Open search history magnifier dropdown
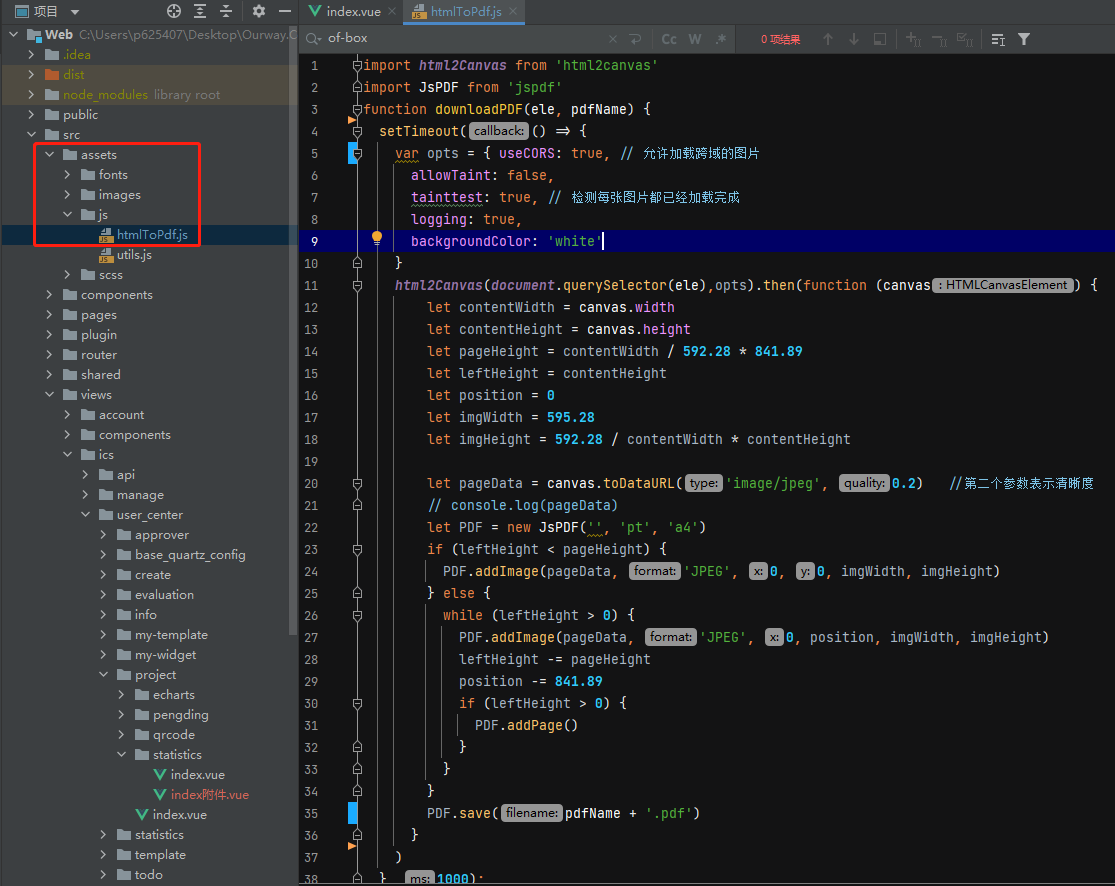 (x=314, y=38)
